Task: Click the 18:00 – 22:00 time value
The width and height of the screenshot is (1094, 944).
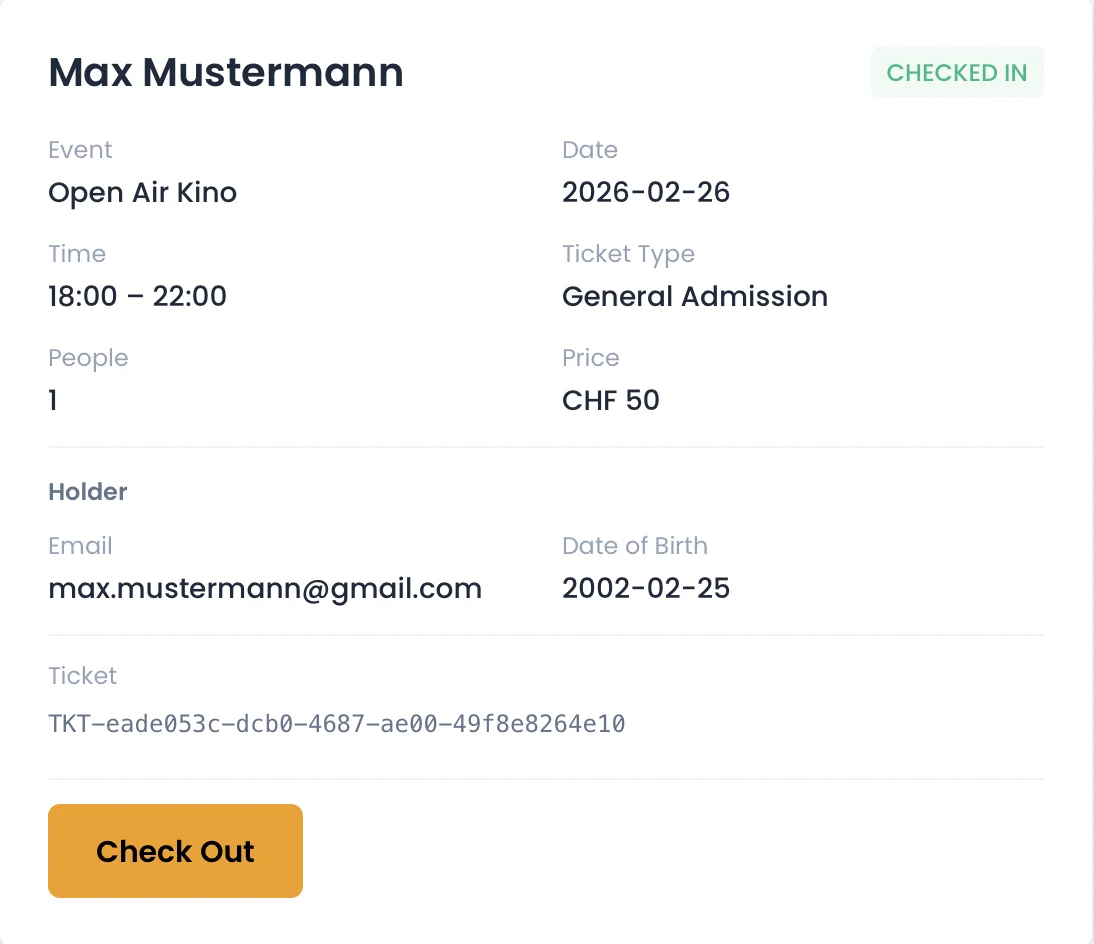Action: 137,296
